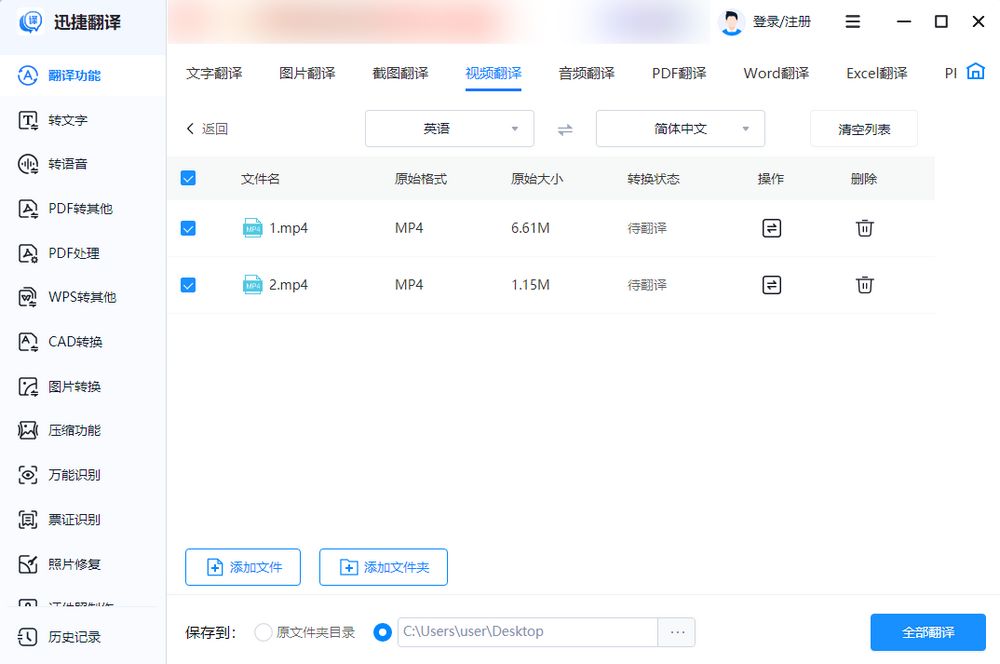The width and height of the screenshot is (1000, 664).
Task: View 历史记录 translation history
Action: (67, 636)
